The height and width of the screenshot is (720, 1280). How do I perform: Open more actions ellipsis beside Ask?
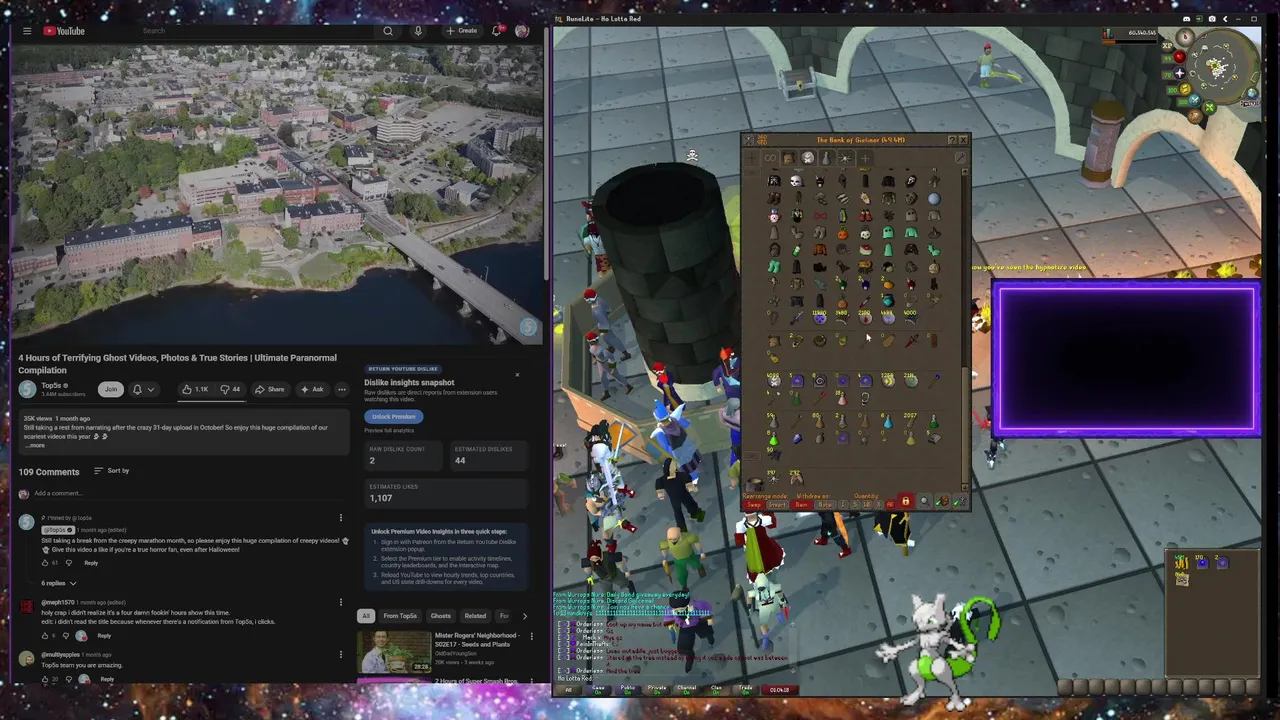pos(342,389)
